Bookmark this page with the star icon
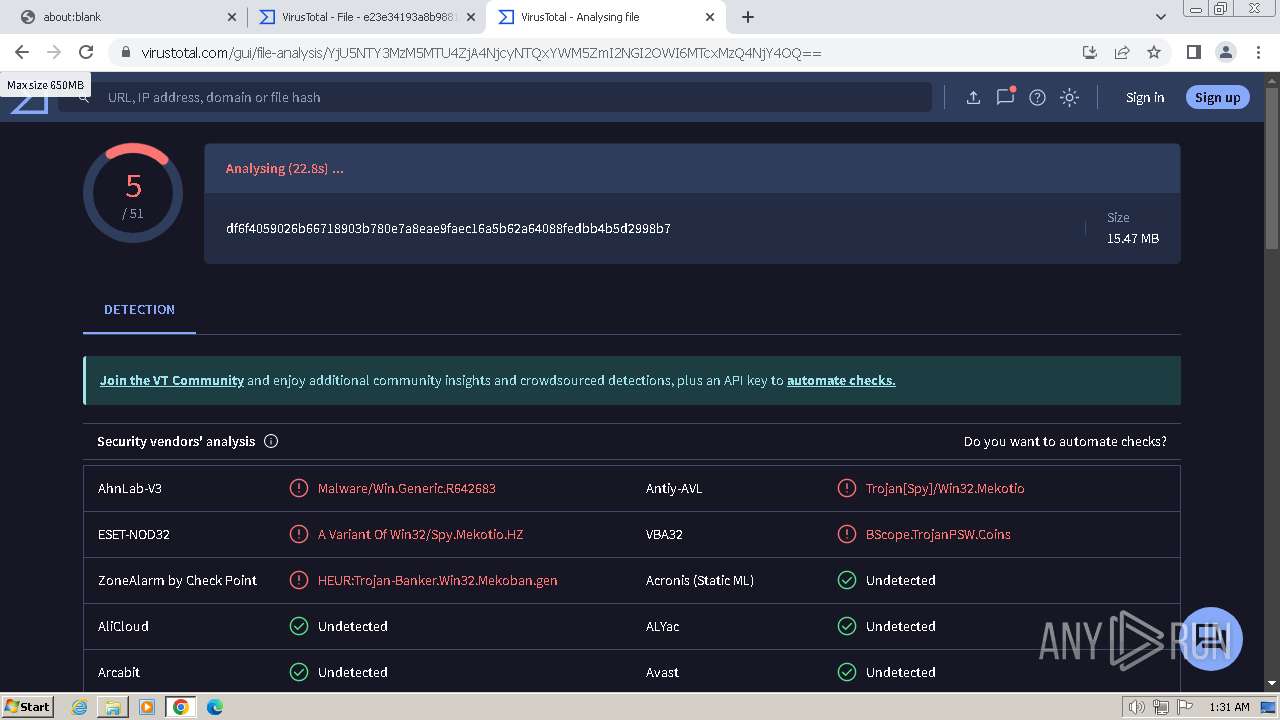 tap(1154, 52)
